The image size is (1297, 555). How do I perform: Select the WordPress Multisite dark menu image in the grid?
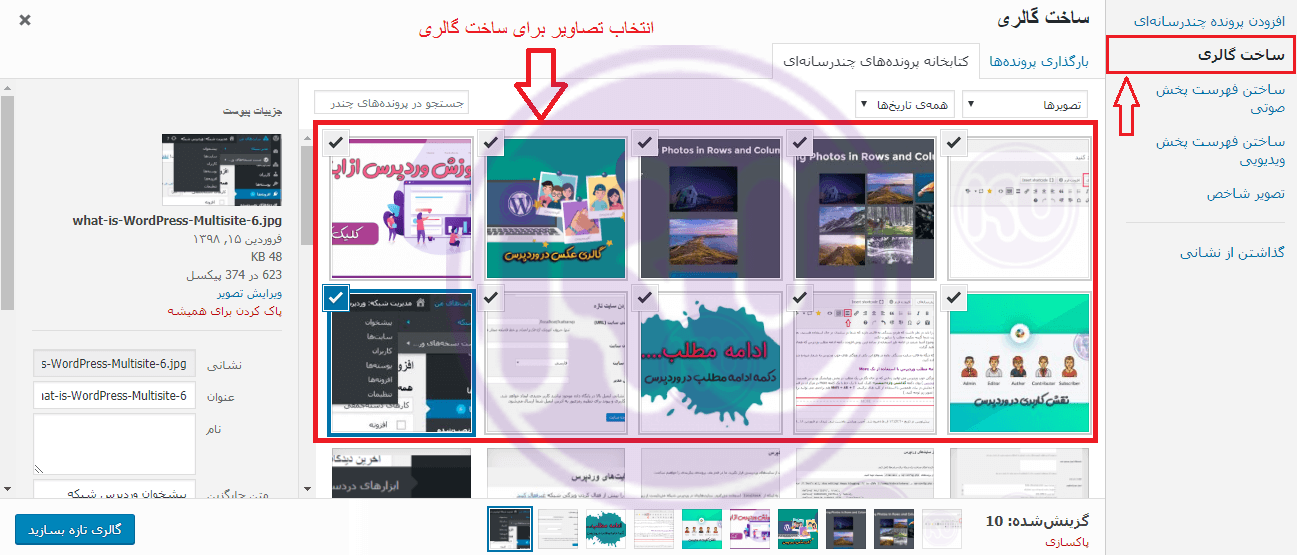[x=400, y=362]
